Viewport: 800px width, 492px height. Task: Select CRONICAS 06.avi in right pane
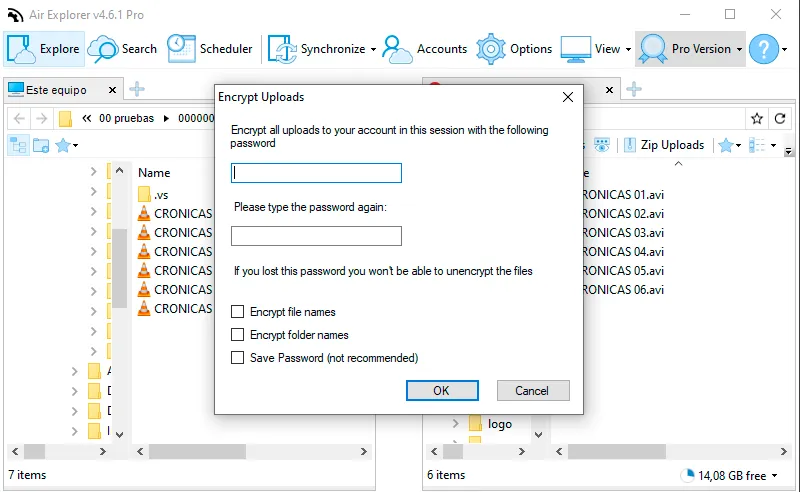pos(623,289)
